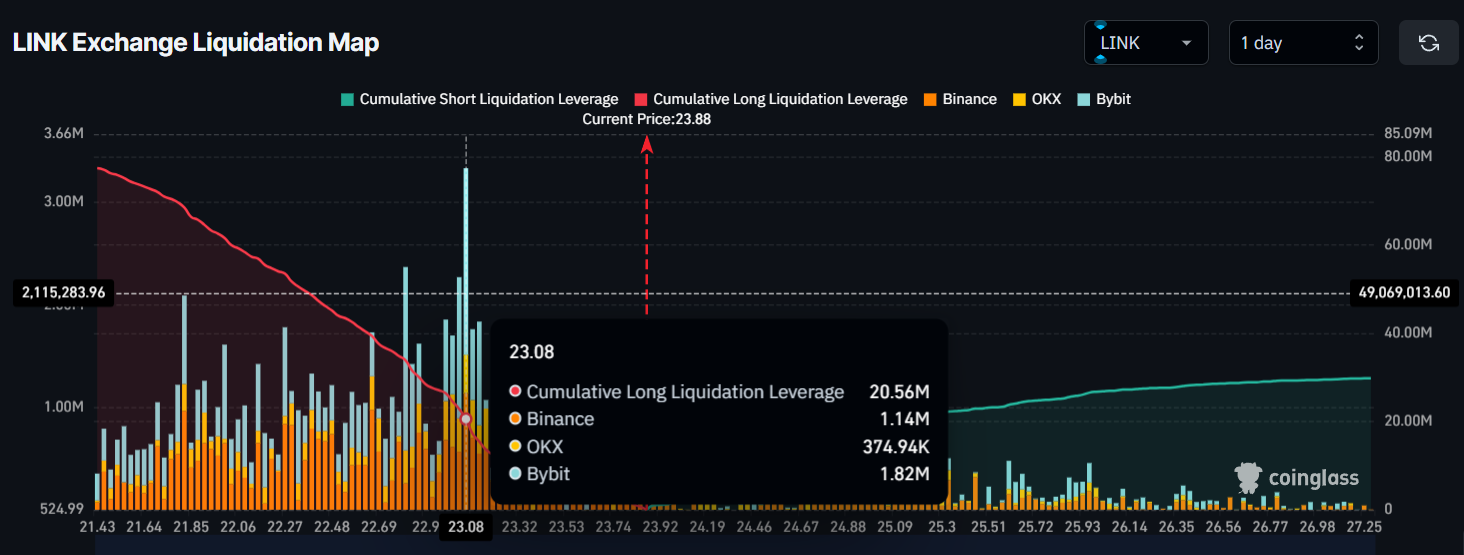The width and height of the screenshot is (1464, 555).
Task: Click the 26.14 x-axis price label
Action: click(x=1129, y=527)
